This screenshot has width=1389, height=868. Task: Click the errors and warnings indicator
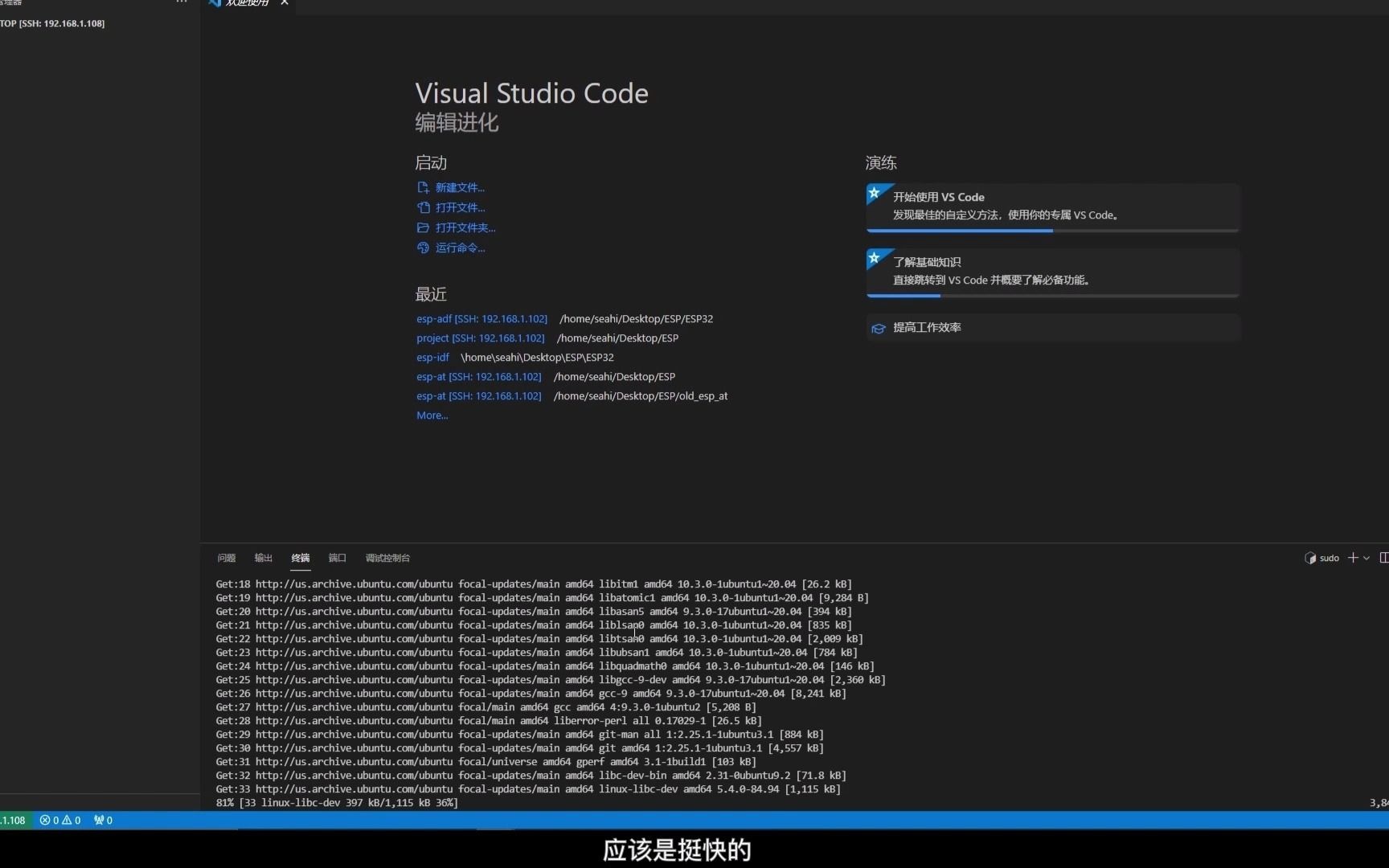point(59,820)
